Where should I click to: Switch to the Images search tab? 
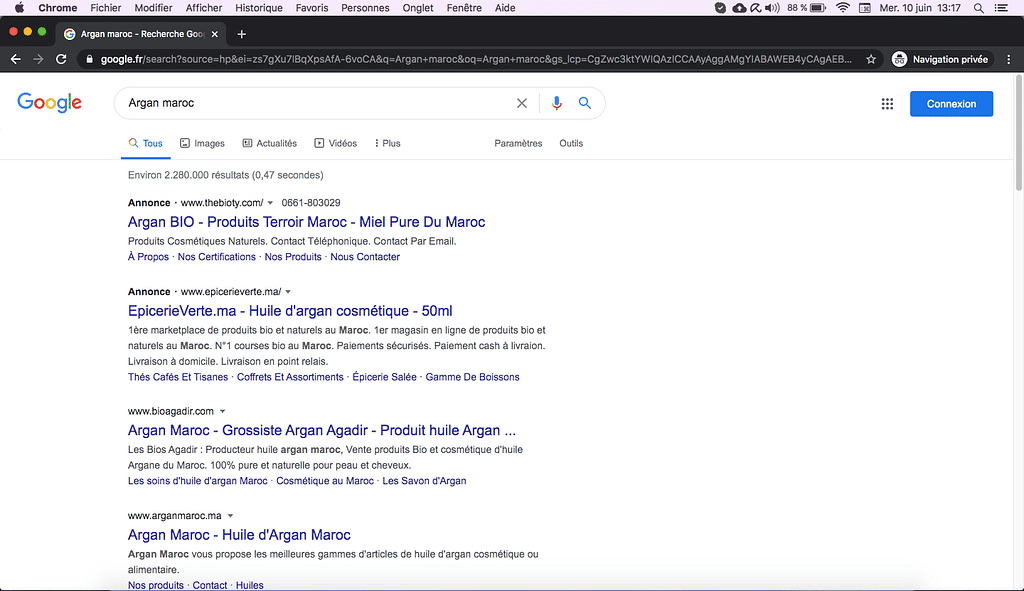[x=202, y=143]
